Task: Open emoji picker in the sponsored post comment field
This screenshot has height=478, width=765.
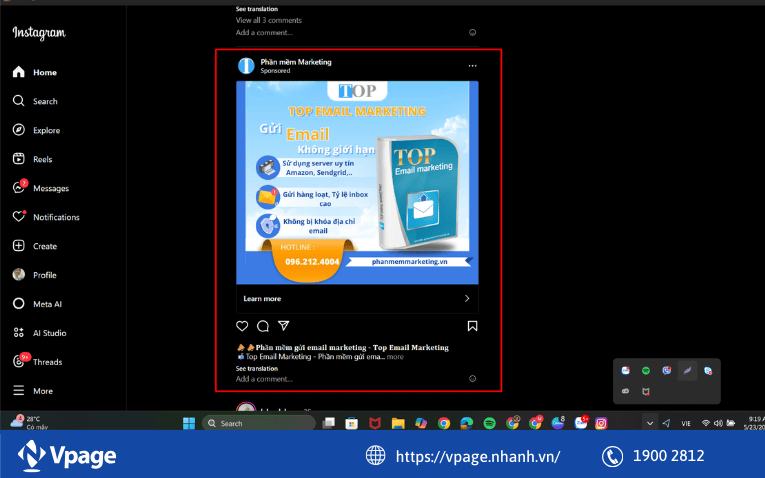Action: tap(472, 378)
